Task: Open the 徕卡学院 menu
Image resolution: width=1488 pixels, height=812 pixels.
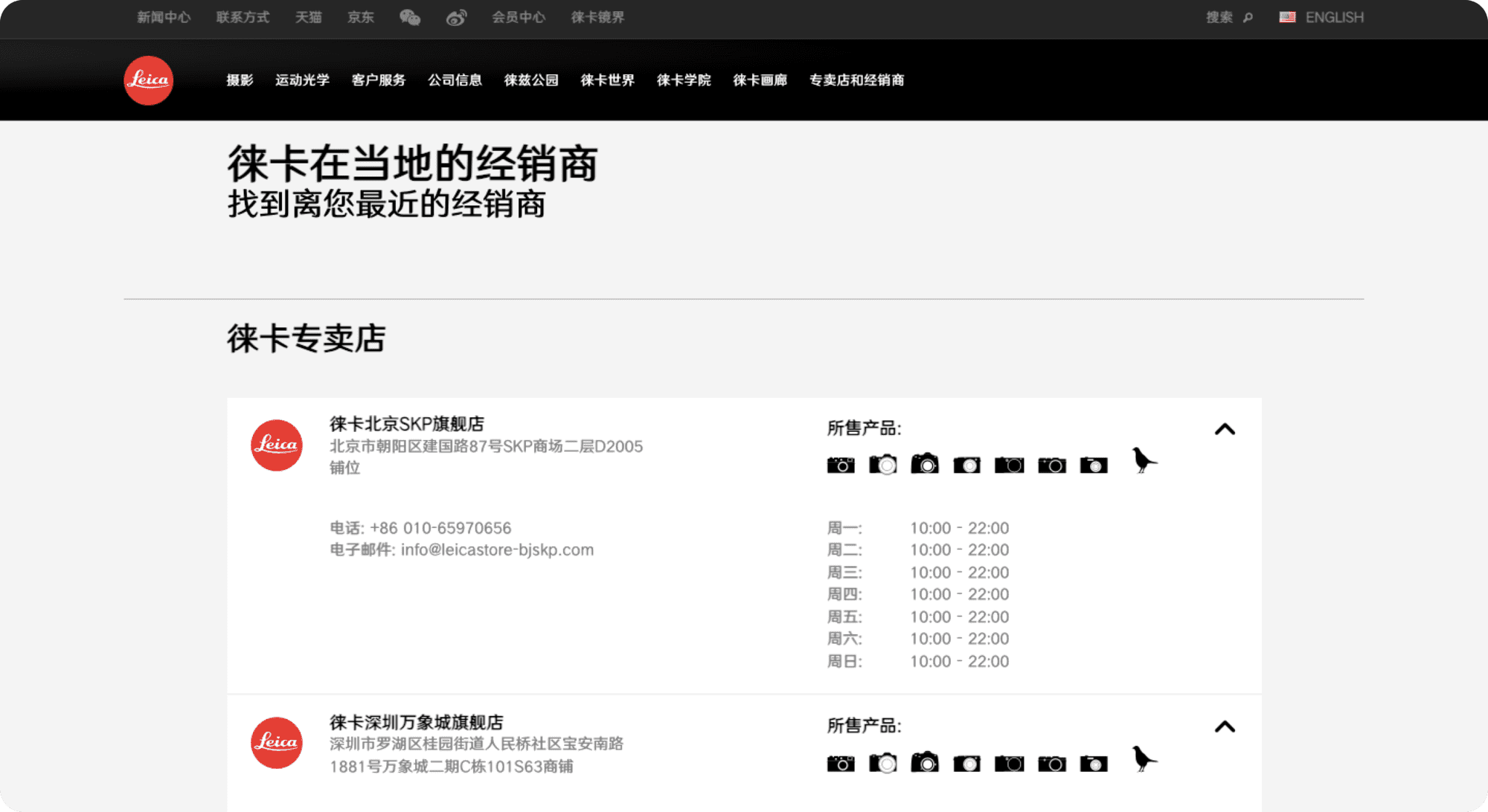Action: tap(684, 80)
